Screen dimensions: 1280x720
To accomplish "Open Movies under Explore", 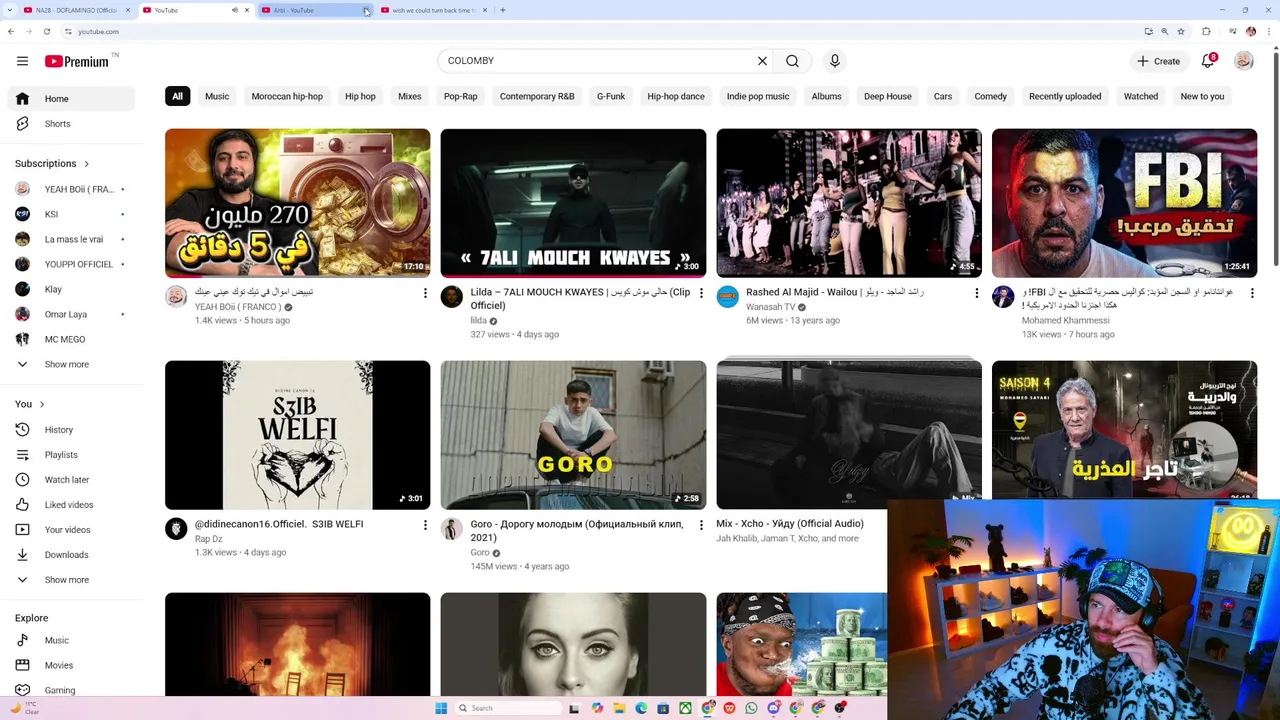I will (71, 665).
